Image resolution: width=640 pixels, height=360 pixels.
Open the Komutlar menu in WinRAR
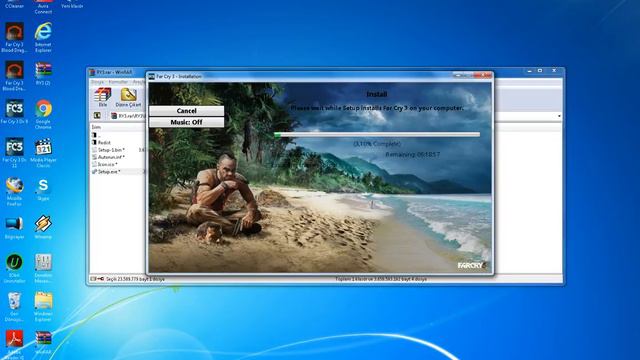pos(118,82)
